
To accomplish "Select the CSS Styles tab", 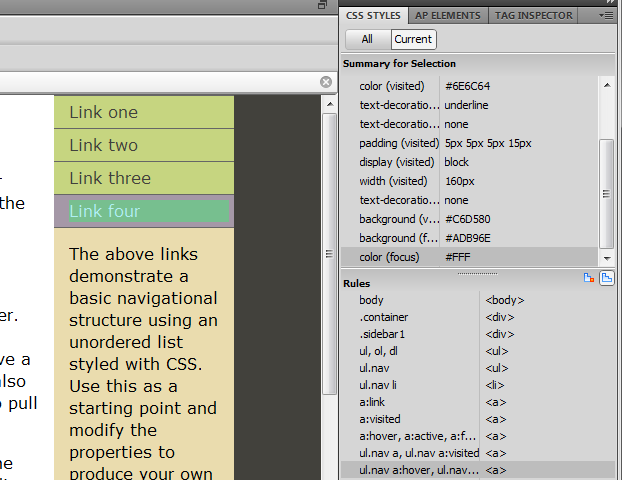I will click(373, 15).
